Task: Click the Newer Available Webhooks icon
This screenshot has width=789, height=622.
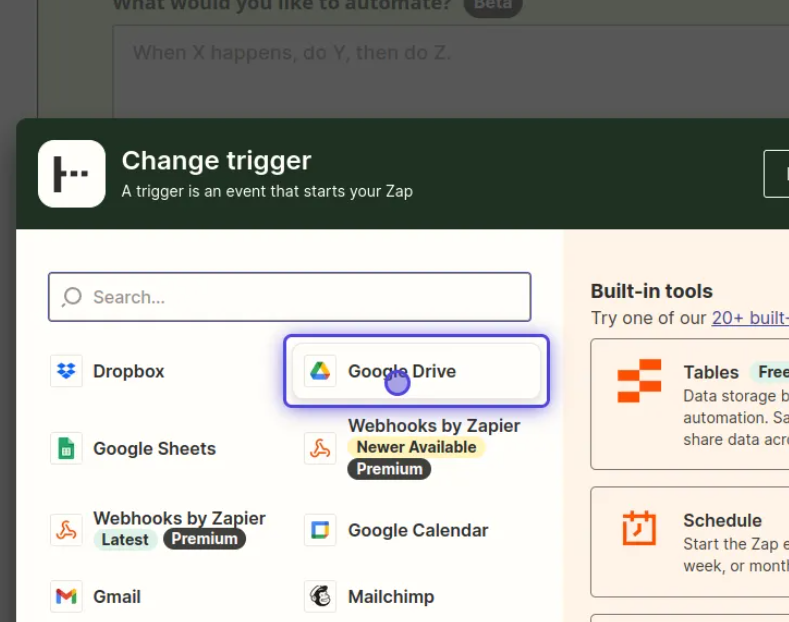Action: tap(320, 448)
